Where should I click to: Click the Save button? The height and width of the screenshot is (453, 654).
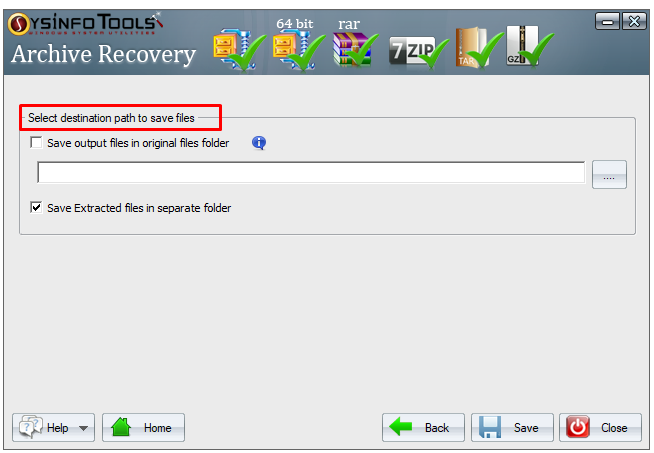[x=512, y=428]
